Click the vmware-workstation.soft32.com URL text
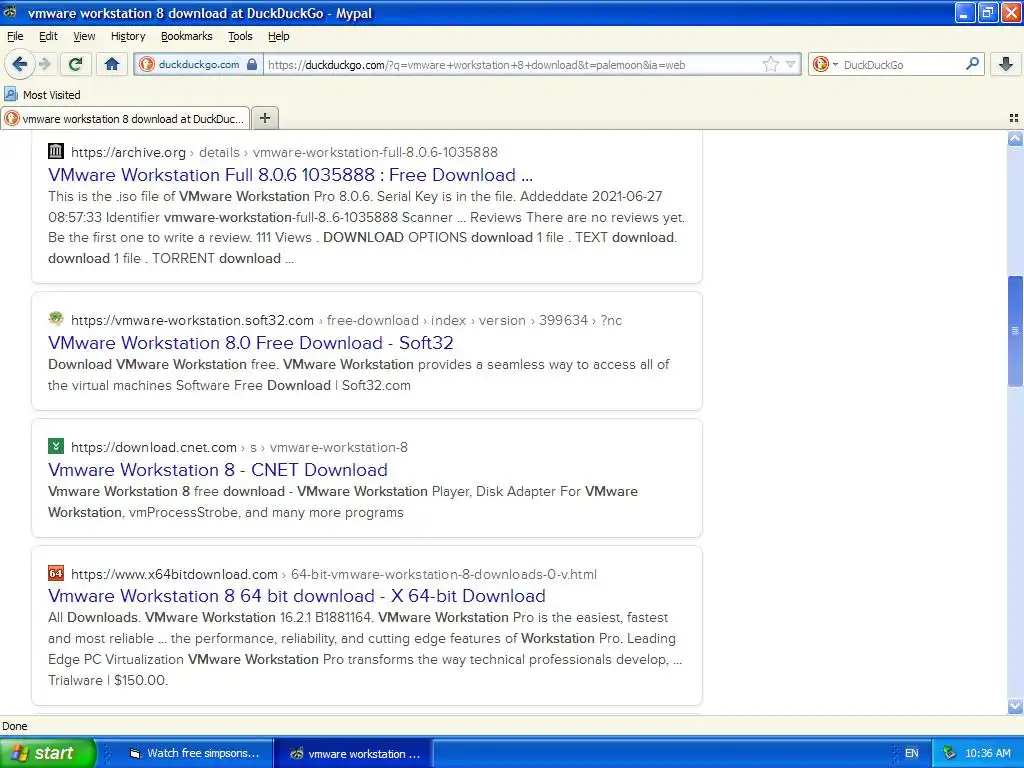 [193, 320]
